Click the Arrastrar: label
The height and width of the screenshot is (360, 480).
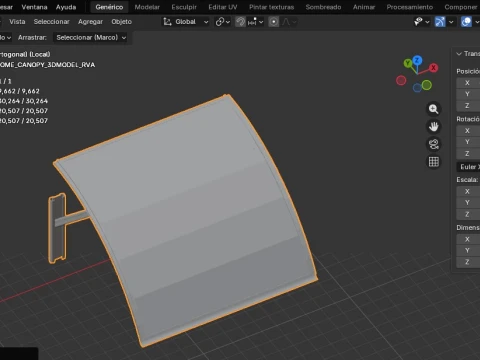32,38
